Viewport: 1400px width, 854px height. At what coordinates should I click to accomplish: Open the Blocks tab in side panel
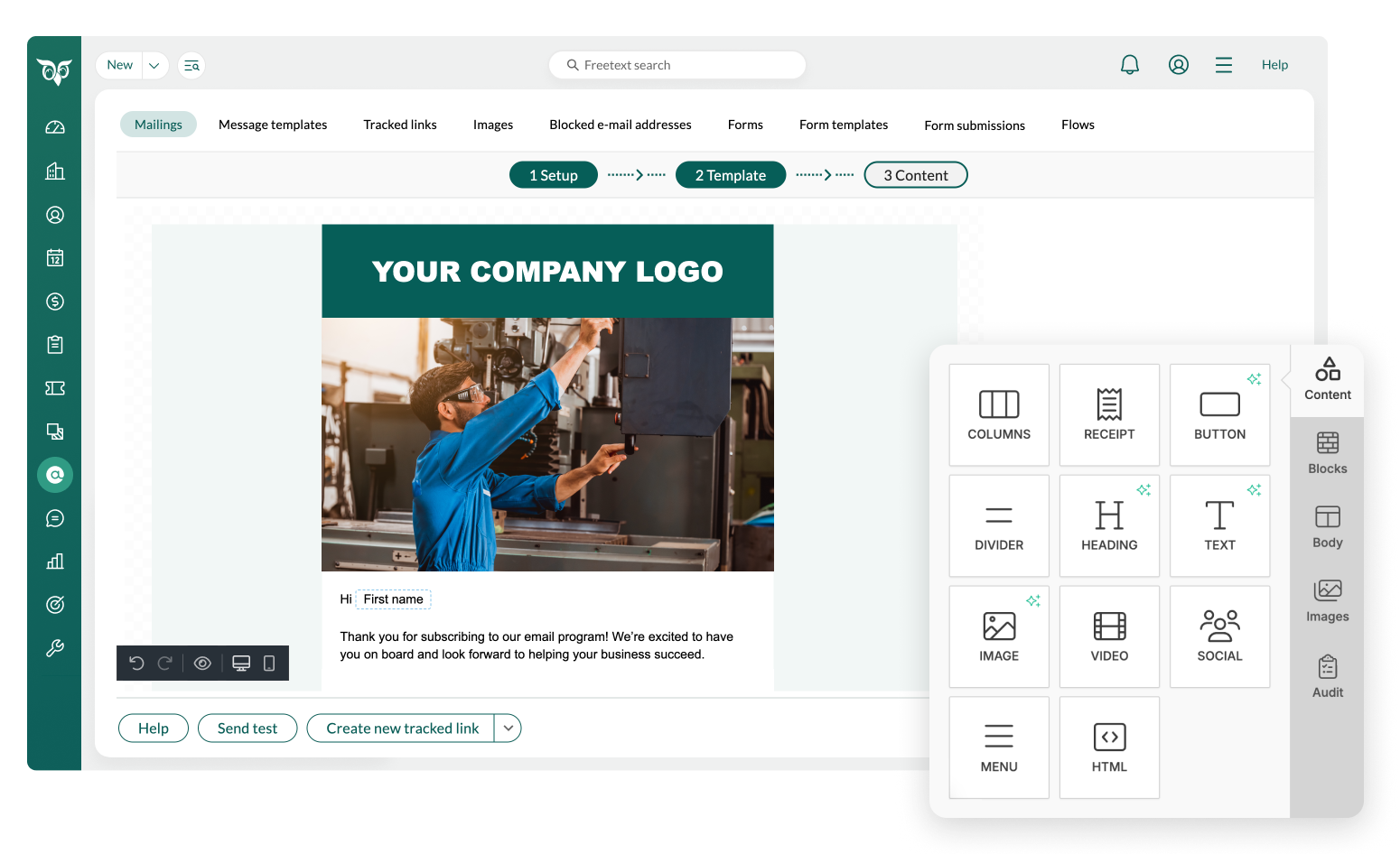pos(1327,453)
